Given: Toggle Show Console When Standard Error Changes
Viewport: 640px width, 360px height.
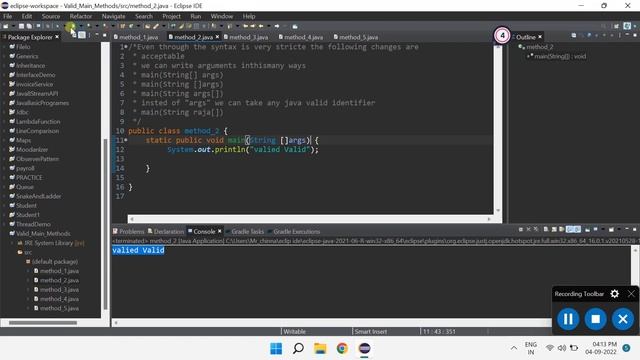Looking at the screenshot, I should (x=578, y=229).
